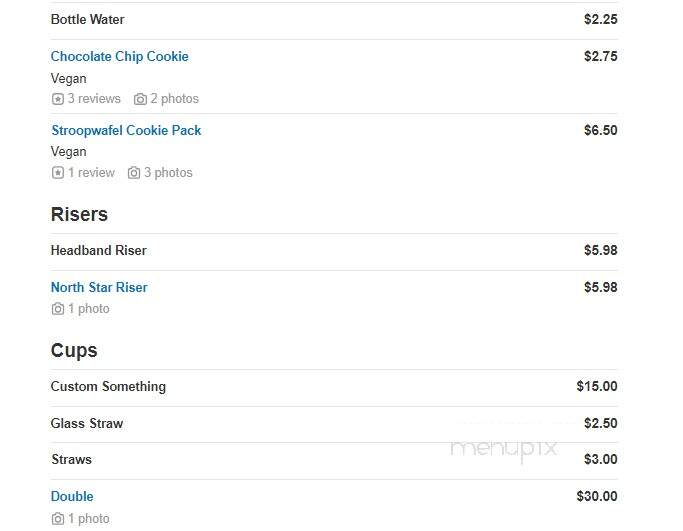Open the Chocolate Chip Cookie link
Screen dimensions: 683x531
(119, 56)
